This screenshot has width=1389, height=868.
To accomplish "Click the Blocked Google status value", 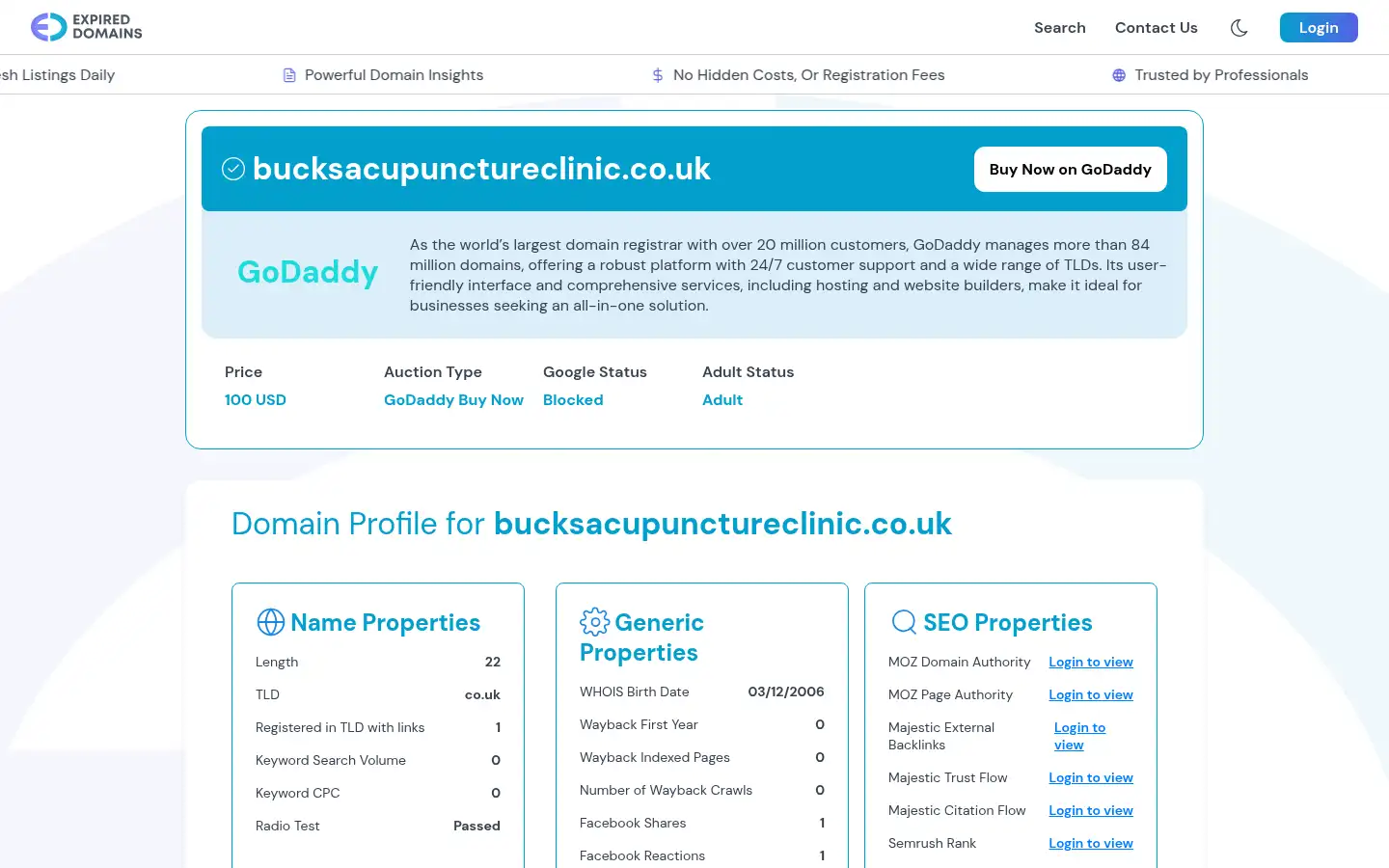I will click(x=573, y=399).
